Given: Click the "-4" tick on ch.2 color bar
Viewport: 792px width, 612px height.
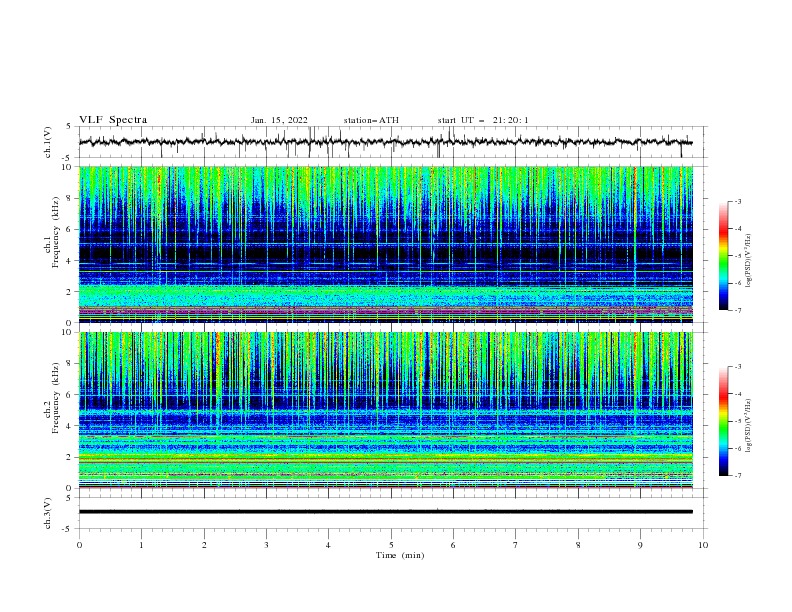Looking at the screenshot, I should coord(737,394).
